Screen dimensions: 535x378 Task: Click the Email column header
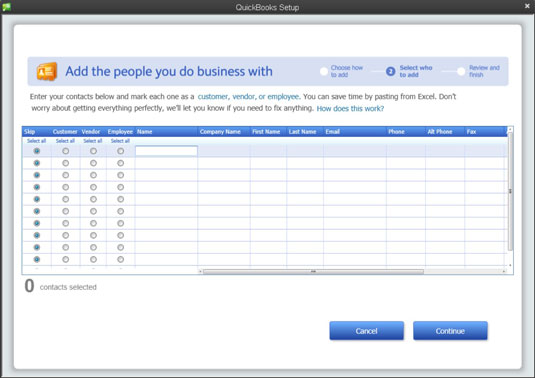click(355, 132)
